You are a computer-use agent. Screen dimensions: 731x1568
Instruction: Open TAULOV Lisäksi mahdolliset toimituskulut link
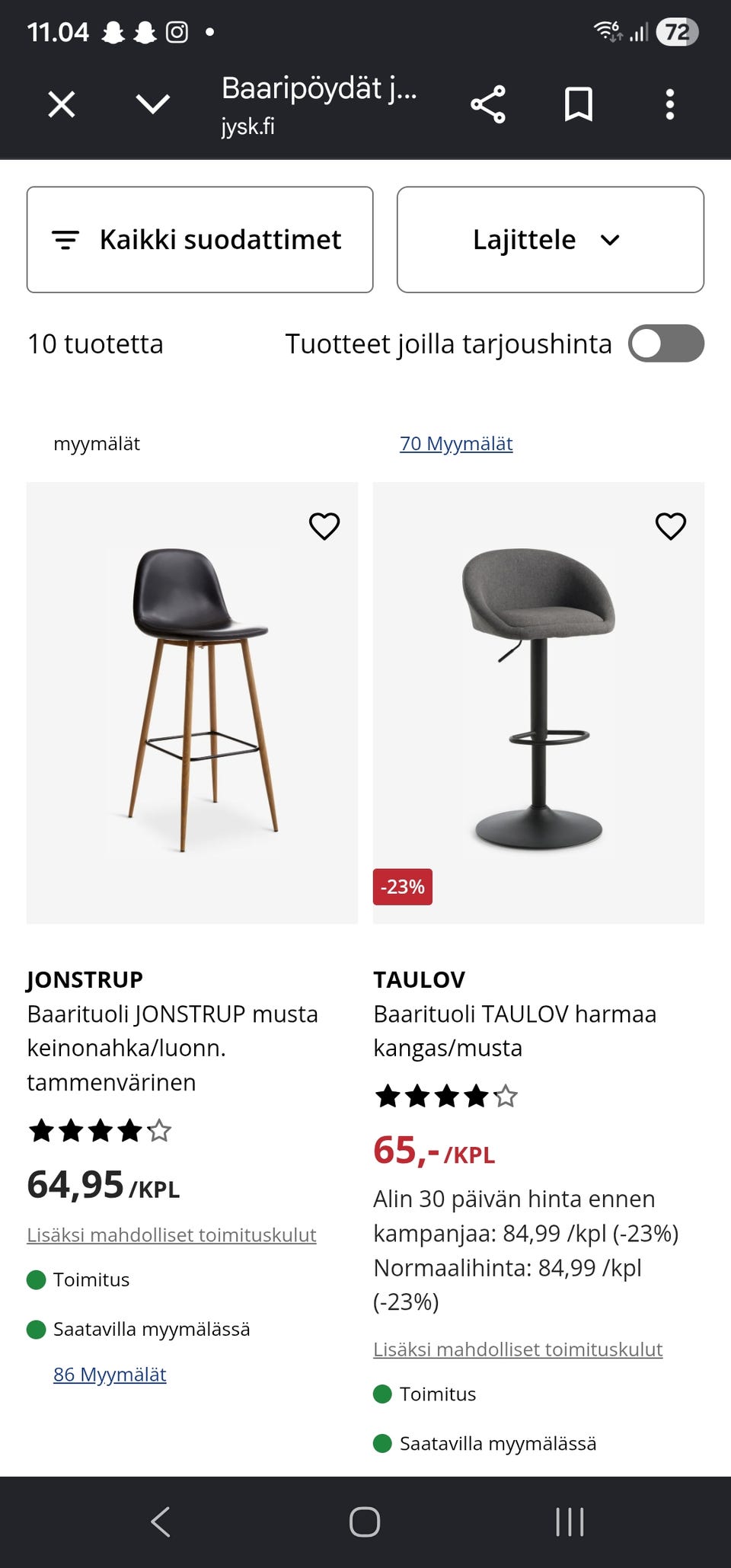point(518,1349)
